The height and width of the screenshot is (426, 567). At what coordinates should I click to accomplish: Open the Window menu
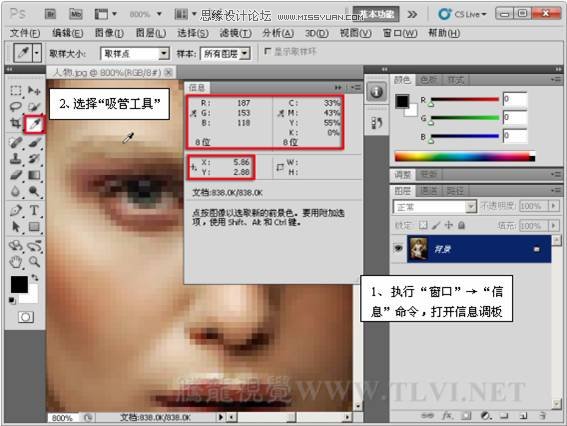click(400, 33)
